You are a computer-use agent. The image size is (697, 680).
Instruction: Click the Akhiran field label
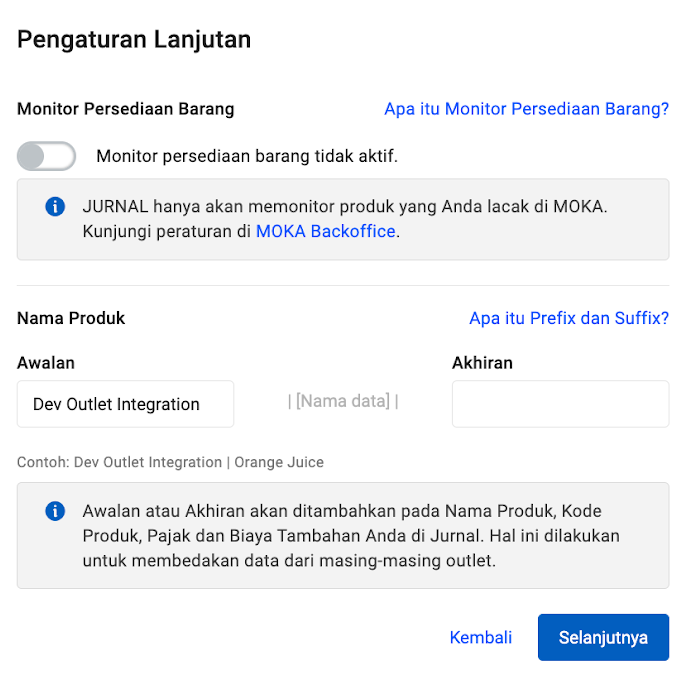[x=482, y=363]
